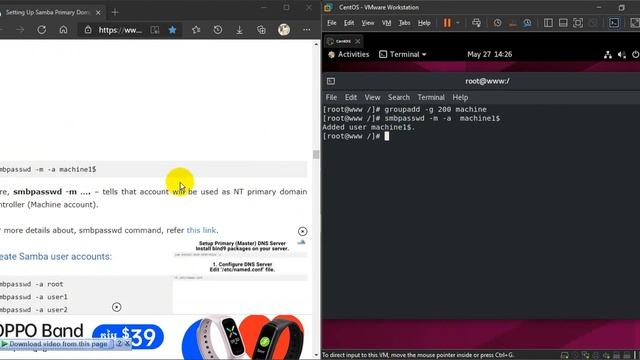Open Terminal Help menu
The image size is (640, 360).
click(460, 98)
